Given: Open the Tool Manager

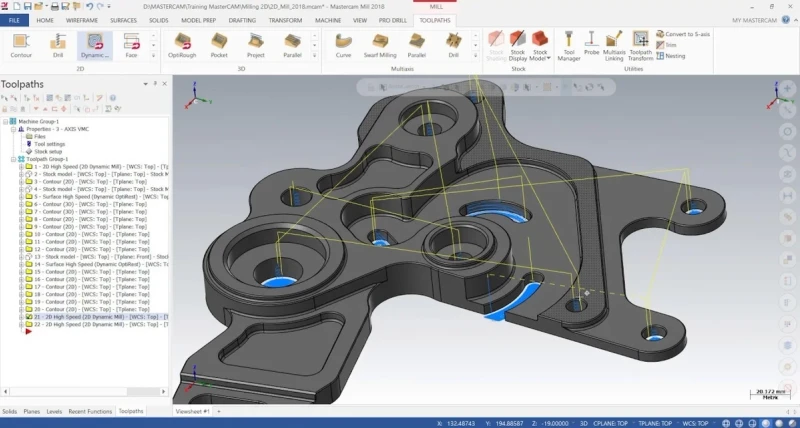Looking at the screenshot, I should (569, 46).
